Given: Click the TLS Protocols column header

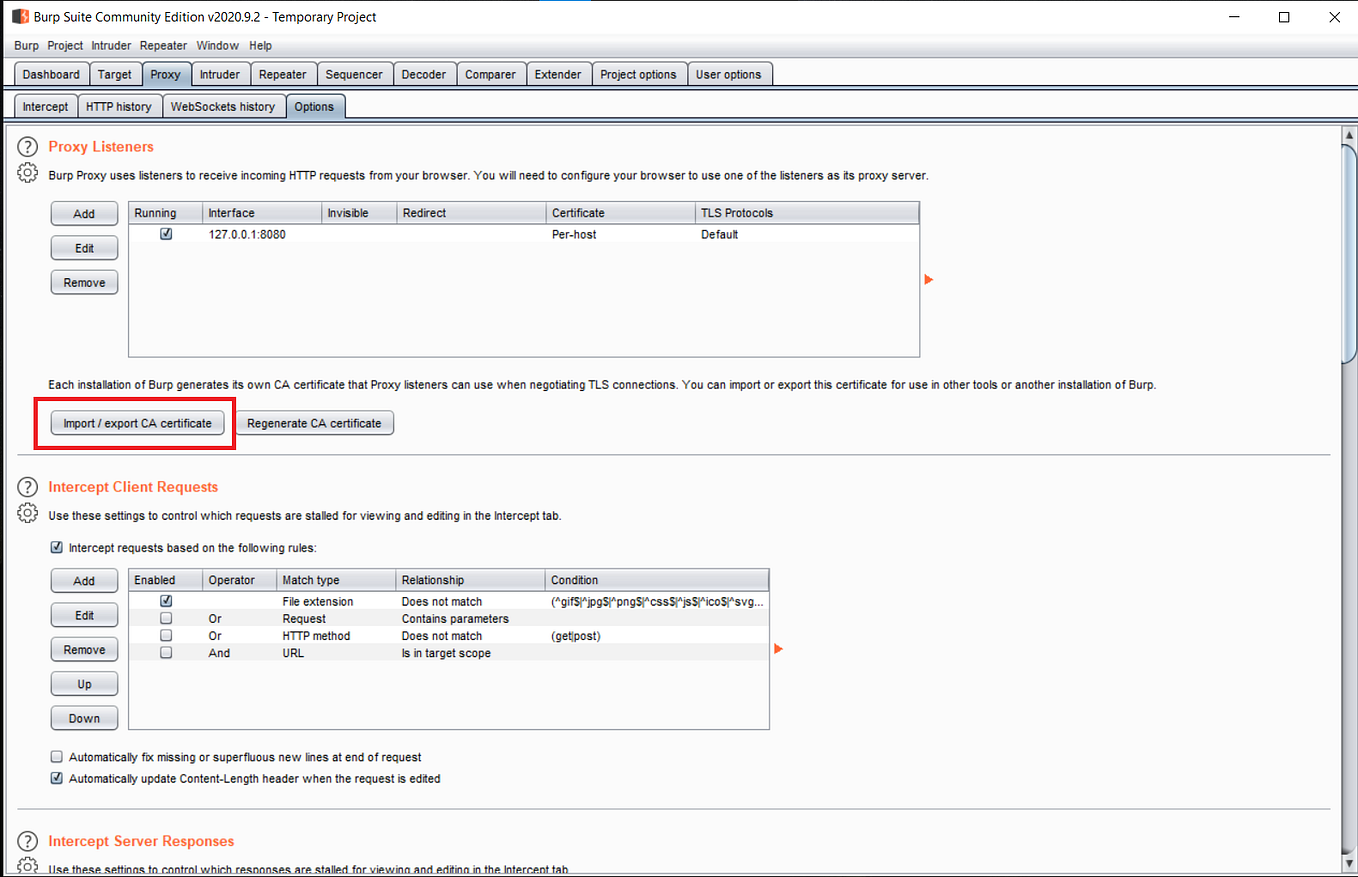Looking at the screenshot, I should pos(806,213).
